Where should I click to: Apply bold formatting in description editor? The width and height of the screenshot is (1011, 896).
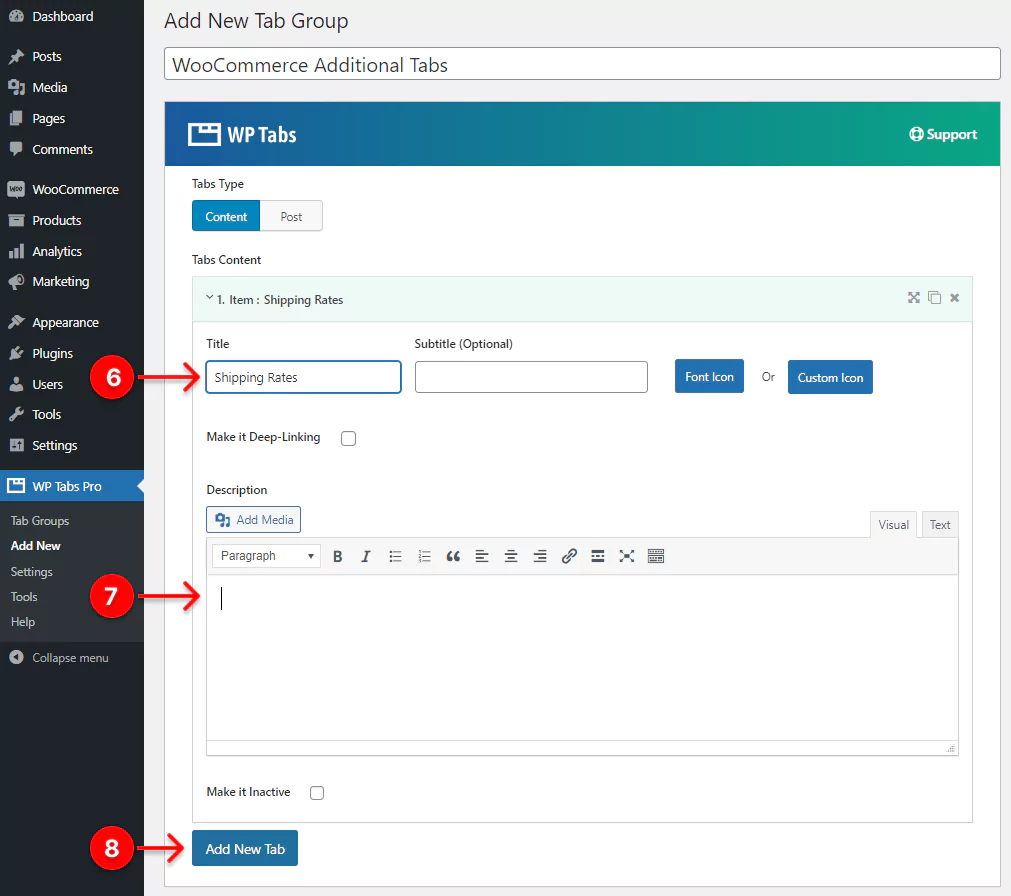(x=337, y=556)
